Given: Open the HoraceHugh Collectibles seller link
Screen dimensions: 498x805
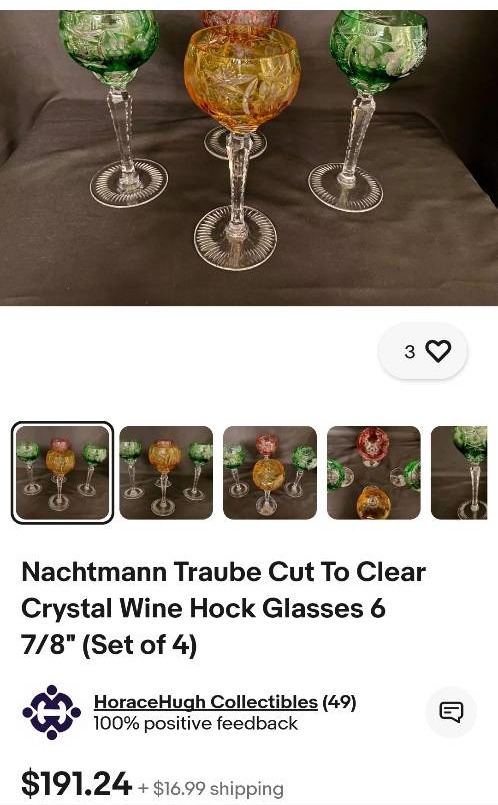Looking at the screenshot, I should tap(205, 702).
